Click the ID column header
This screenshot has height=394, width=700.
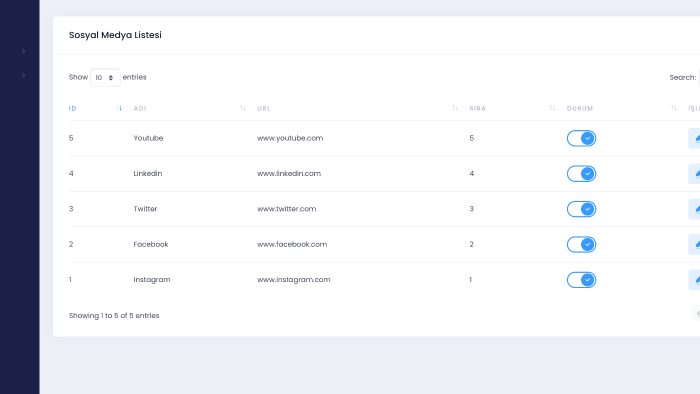(x=73, y=108)
